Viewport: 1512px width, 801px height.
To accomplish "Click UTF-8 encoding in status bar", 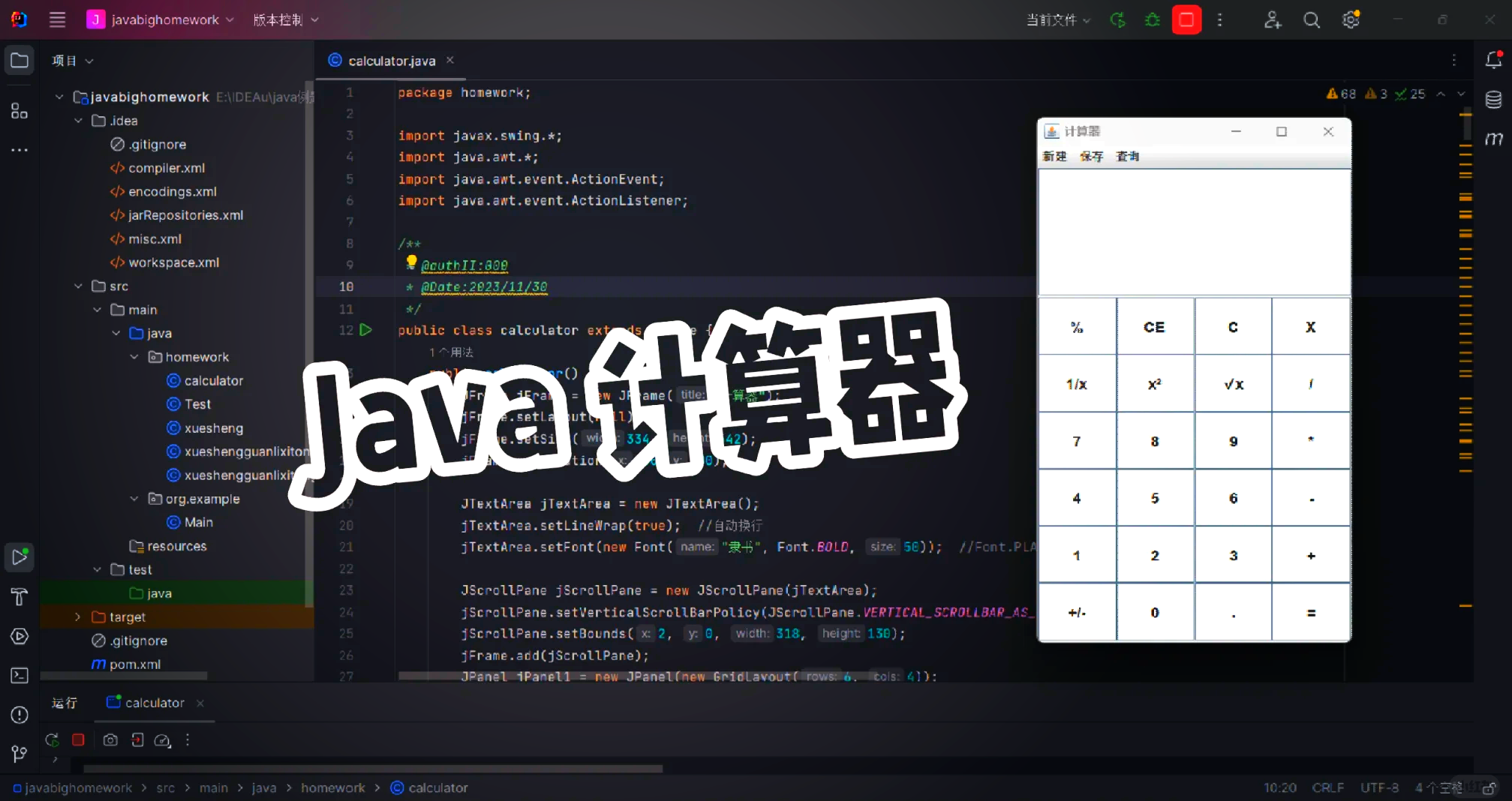I will pyautogui.click(x=1379, y=788).
